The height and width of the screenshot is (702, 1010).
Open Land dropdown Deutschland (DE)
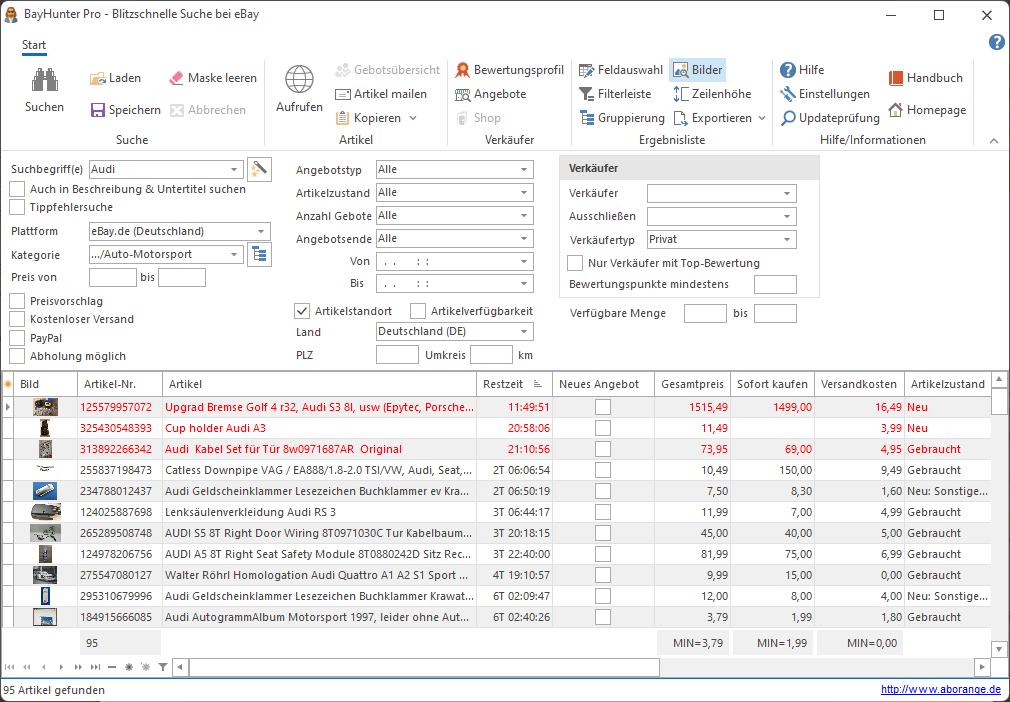[524, 332]
